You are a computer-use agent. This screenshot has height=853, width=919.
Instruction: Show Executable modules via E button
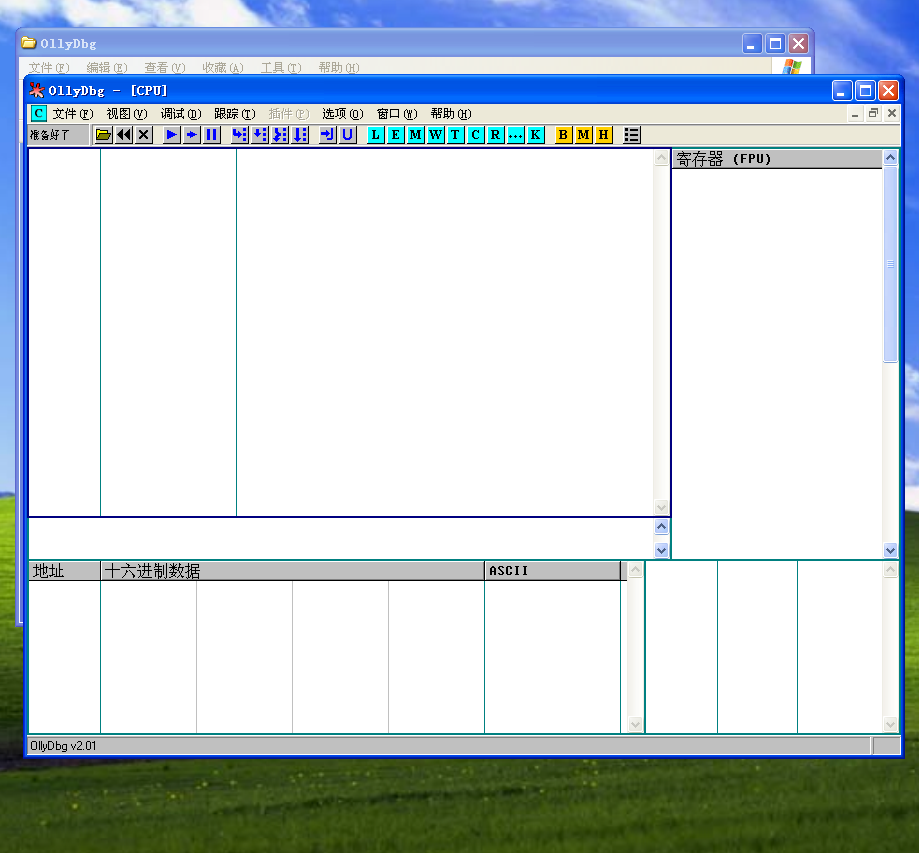(396, 135)
